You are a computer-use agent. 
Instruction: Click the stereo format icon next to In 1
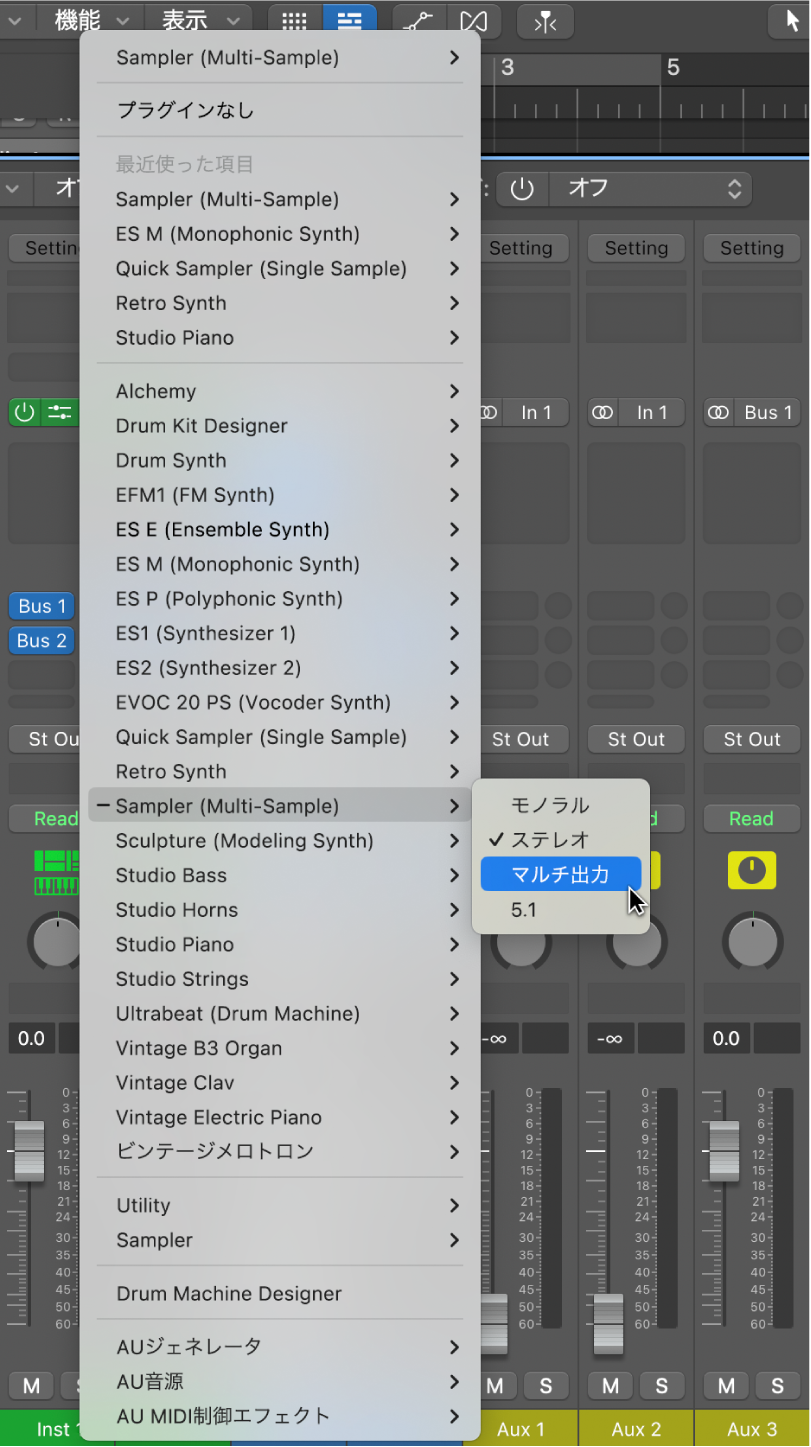[603, 412]
